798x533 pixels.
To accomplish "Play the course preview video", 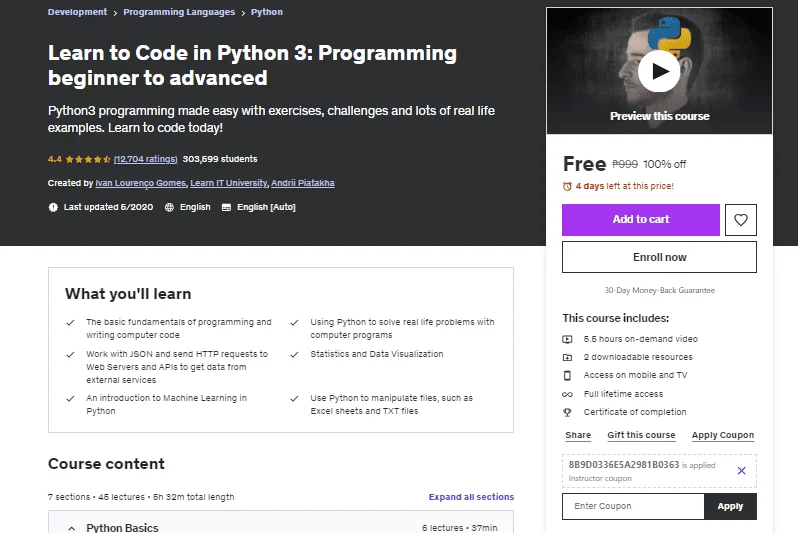I will click(659, 71).
